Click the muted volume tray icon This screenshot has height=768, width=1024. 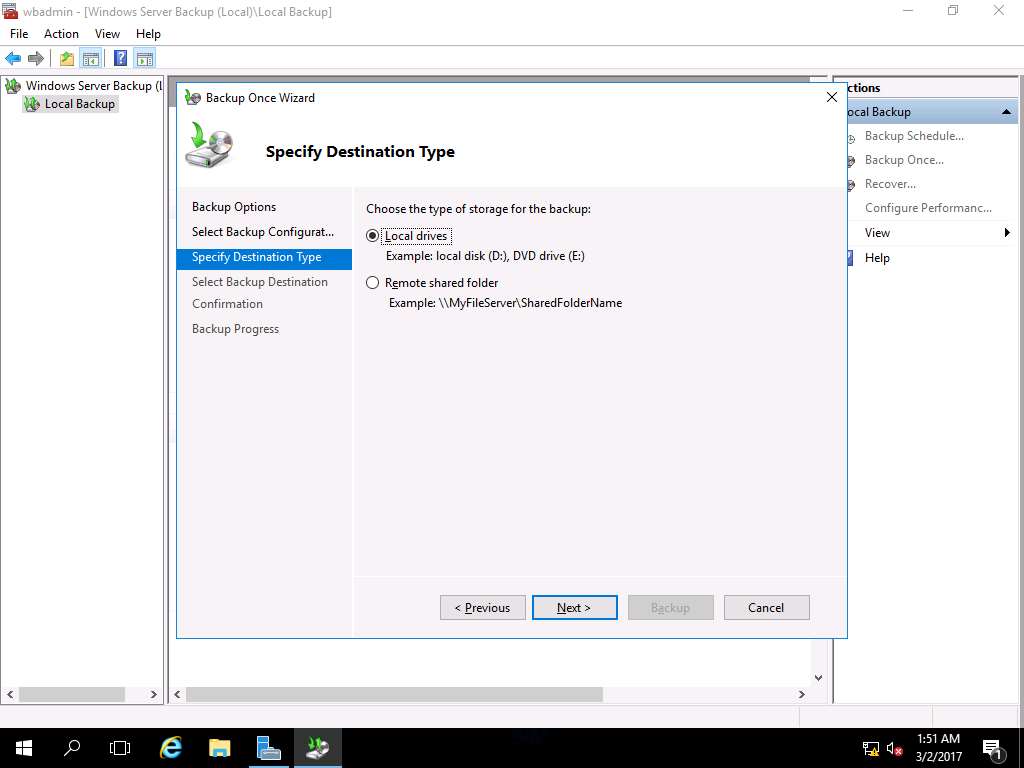click(x=895, y=748)
